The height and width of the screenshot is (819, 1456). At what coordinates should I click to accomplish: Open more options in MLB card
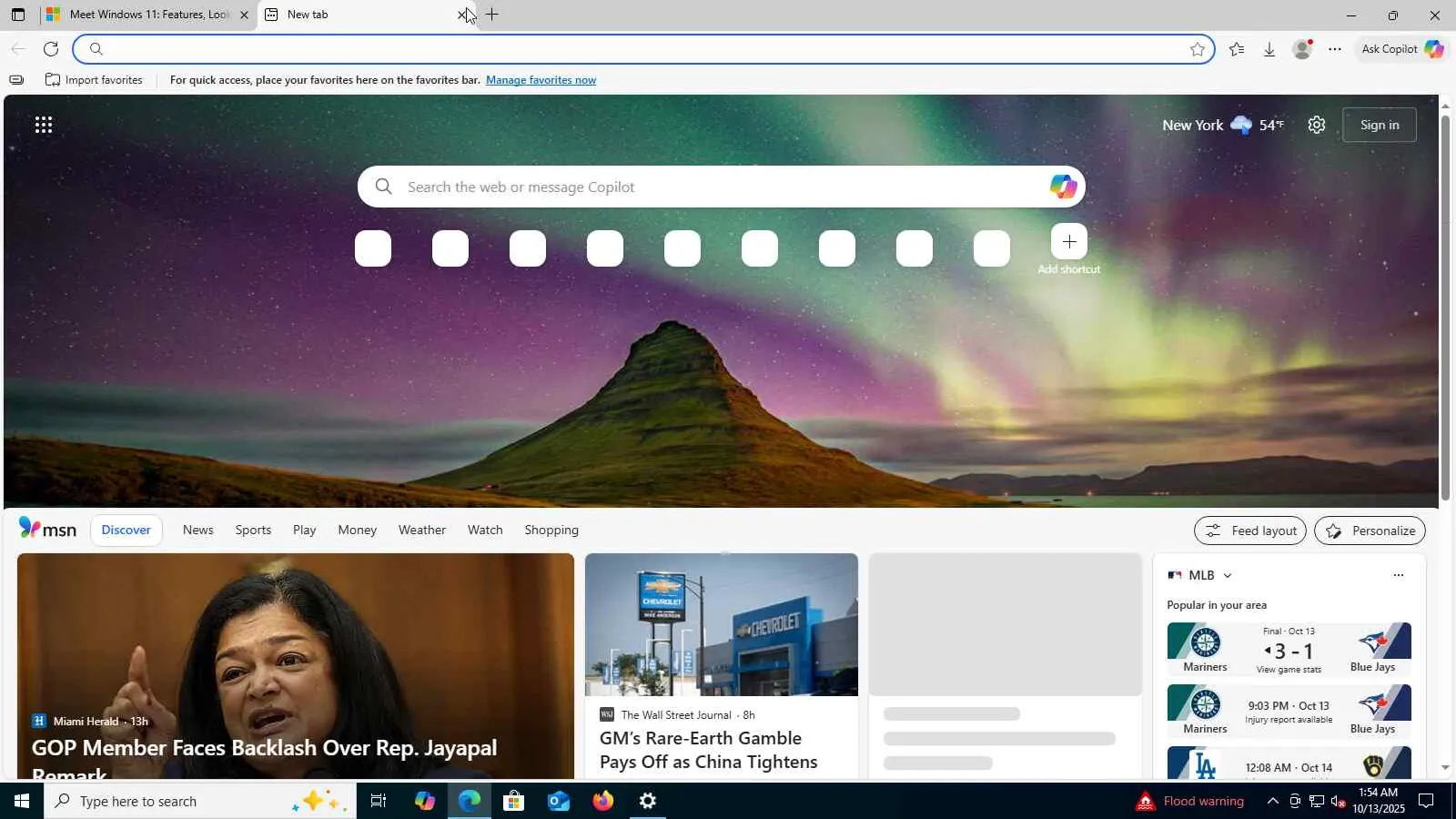point(1399,575)
